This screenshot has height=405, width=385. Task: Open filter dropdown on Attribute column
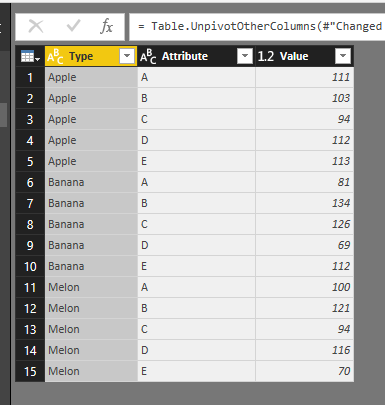click(x=245, y=56)
